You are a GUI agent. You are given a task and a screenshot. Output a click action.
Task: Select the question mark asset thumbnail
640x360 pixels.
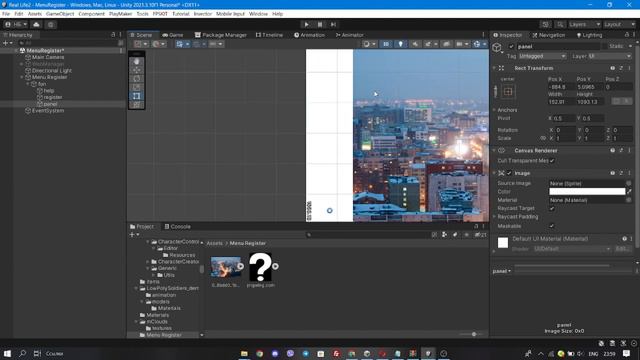260,267
